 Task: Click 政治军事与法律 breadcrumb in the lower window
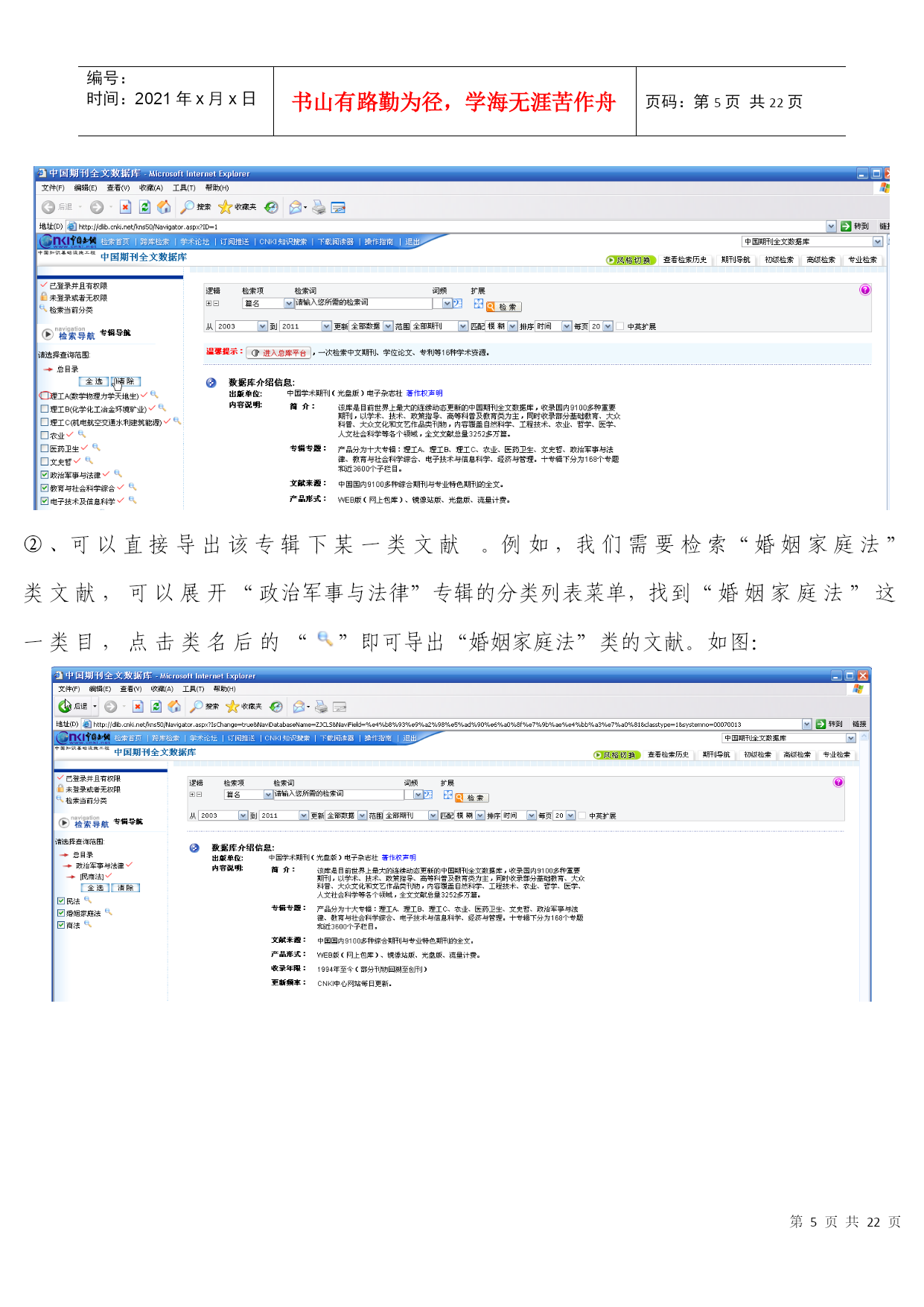100,865
